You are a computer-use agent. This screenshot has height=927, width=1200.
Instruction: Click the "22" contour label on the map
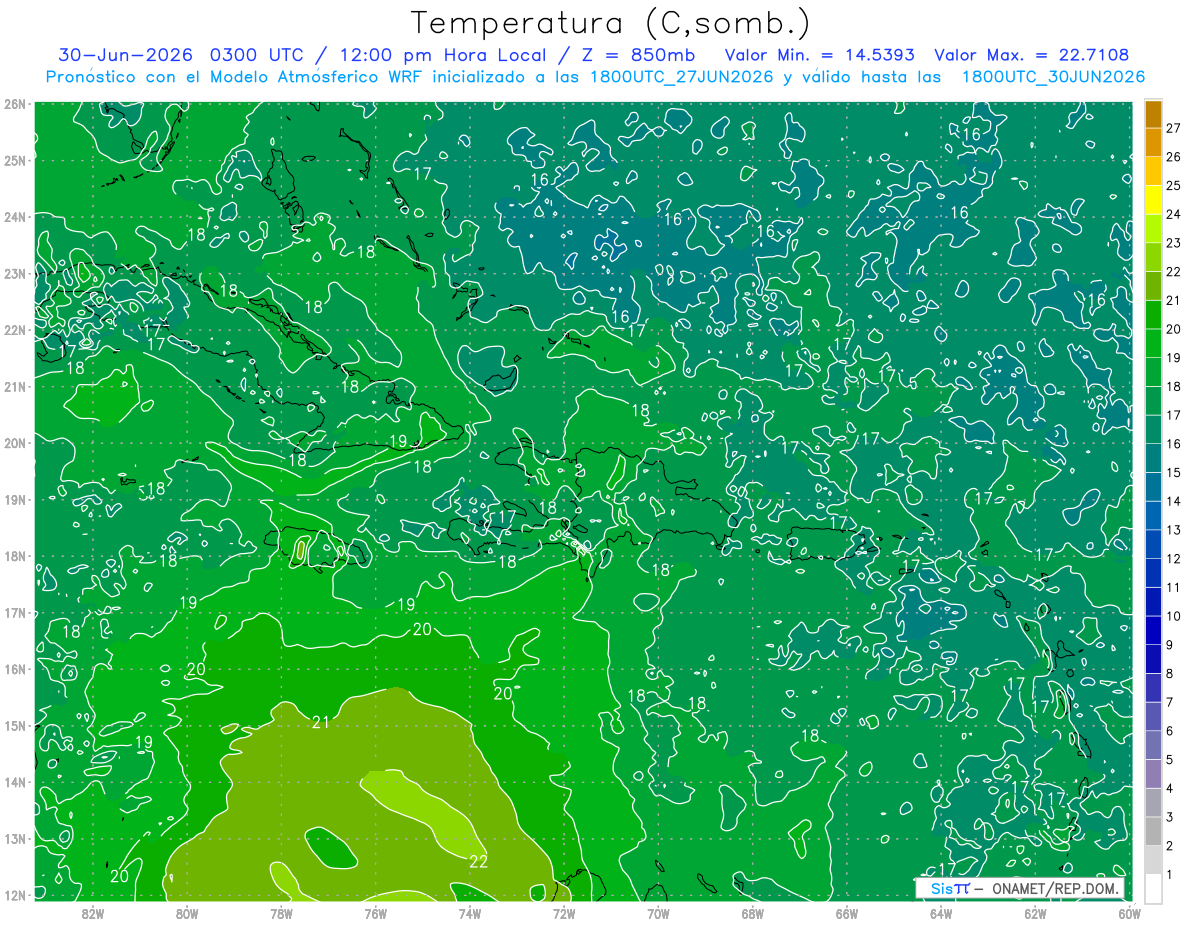click(x=478, y=861)
